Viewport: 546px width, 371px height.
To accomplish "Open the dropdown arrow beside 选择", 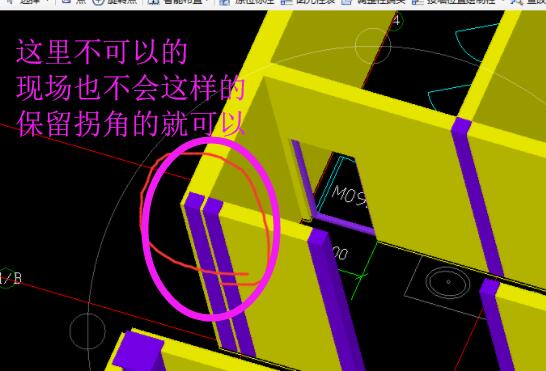I will [x=47, y=2].
